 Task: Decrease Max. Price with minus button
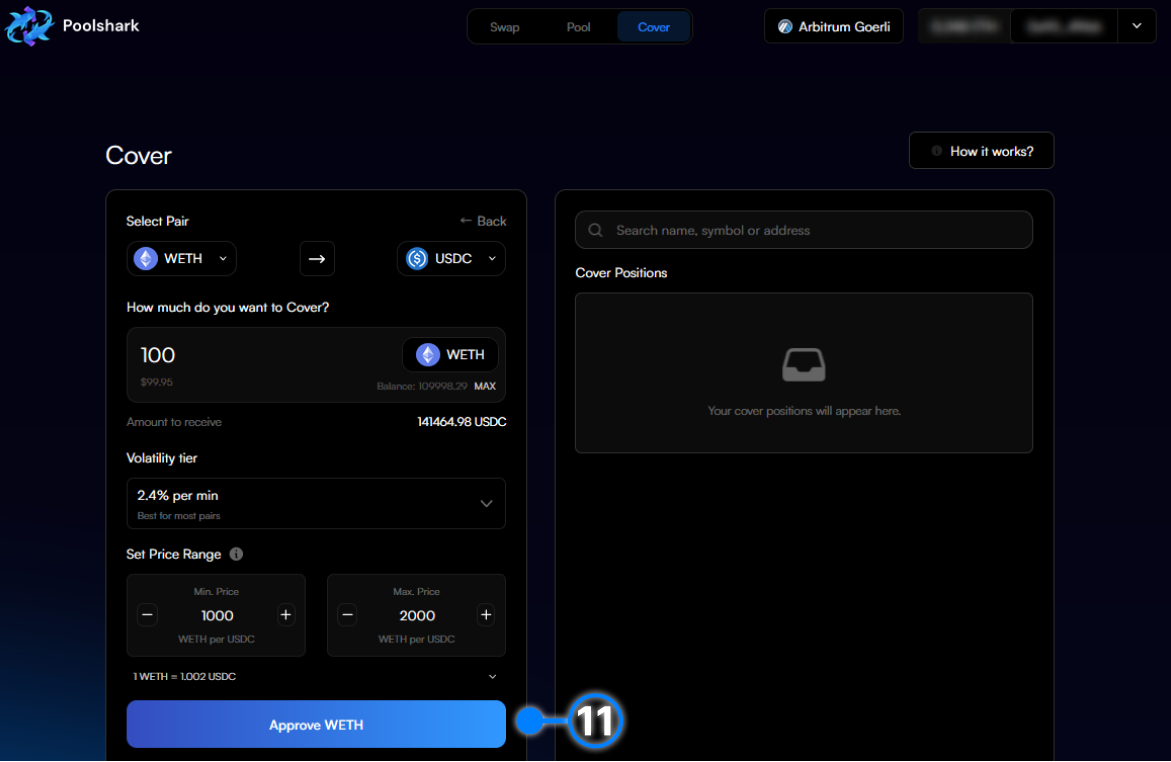click(347, 615)
